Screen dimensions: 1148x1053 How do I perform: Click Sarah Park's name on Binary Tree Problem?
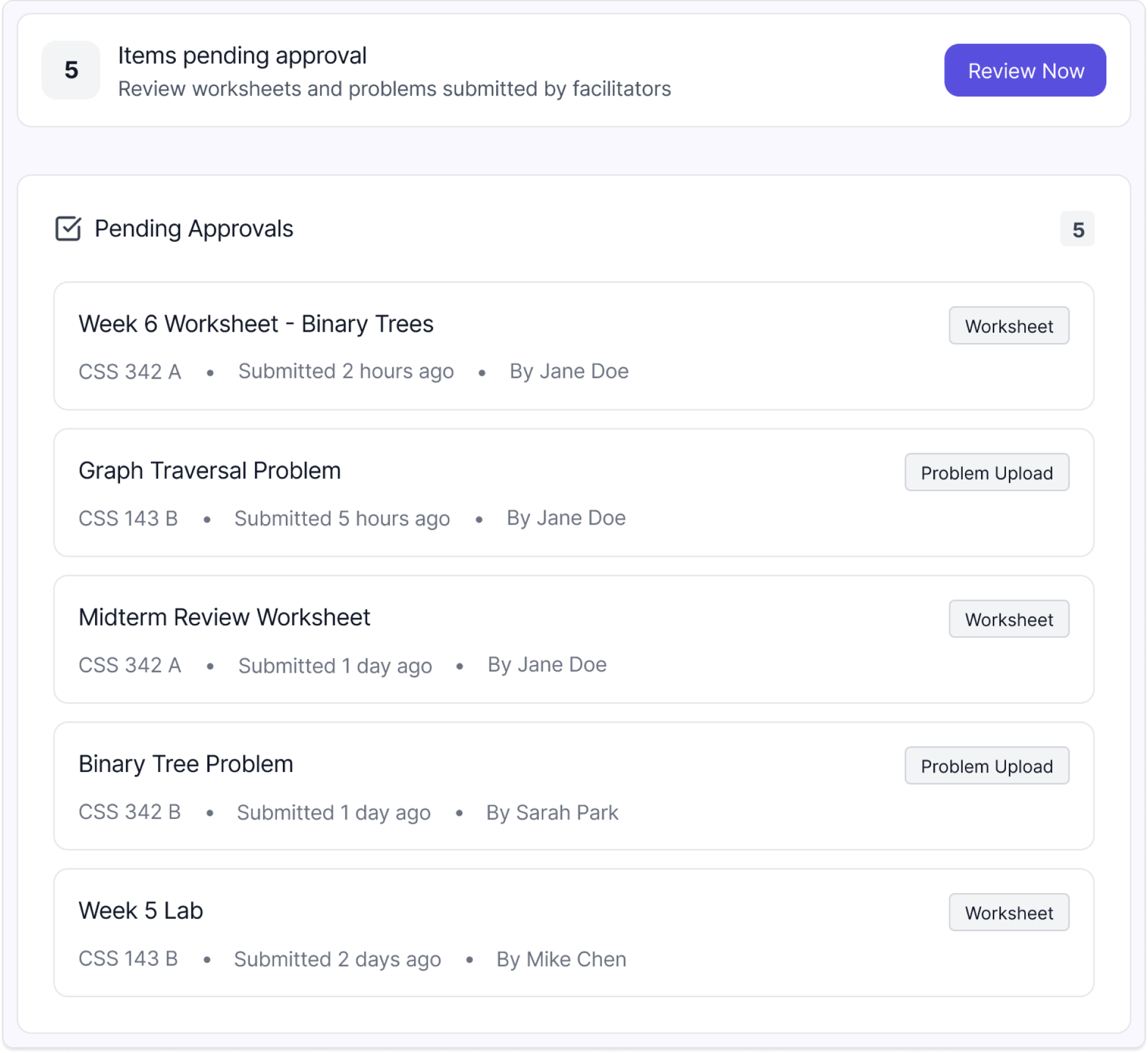[552, 812]
